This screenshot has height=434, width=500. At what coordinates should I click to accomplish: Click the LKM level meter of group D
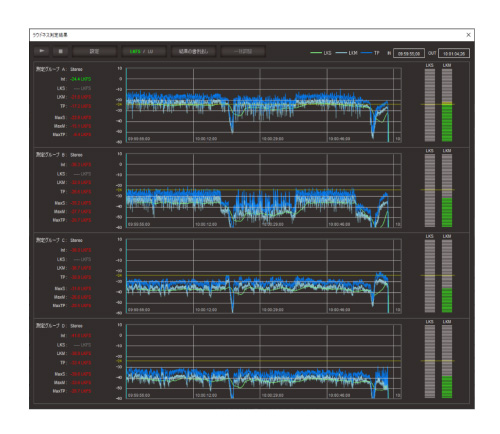click(x=447, y=362)
